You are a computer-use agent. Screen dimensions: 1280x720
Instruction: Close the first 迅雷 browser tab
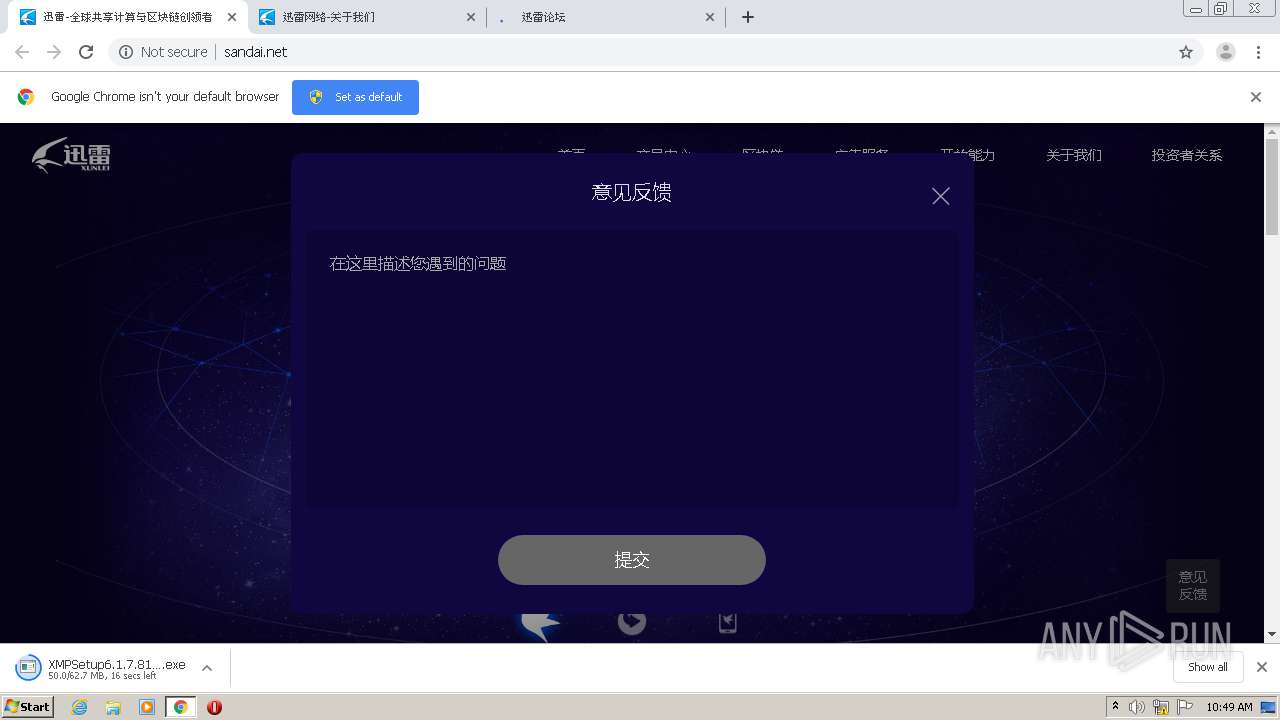[x=232, y=17]
